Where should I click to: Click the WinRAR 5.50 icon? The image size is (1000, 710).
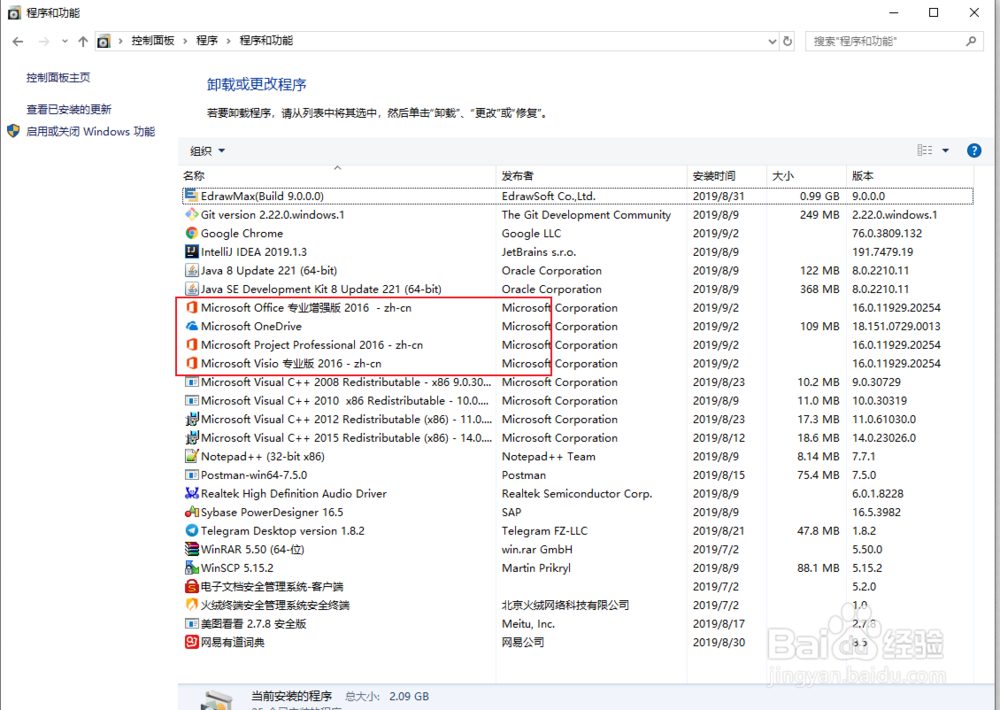[191, 549]
